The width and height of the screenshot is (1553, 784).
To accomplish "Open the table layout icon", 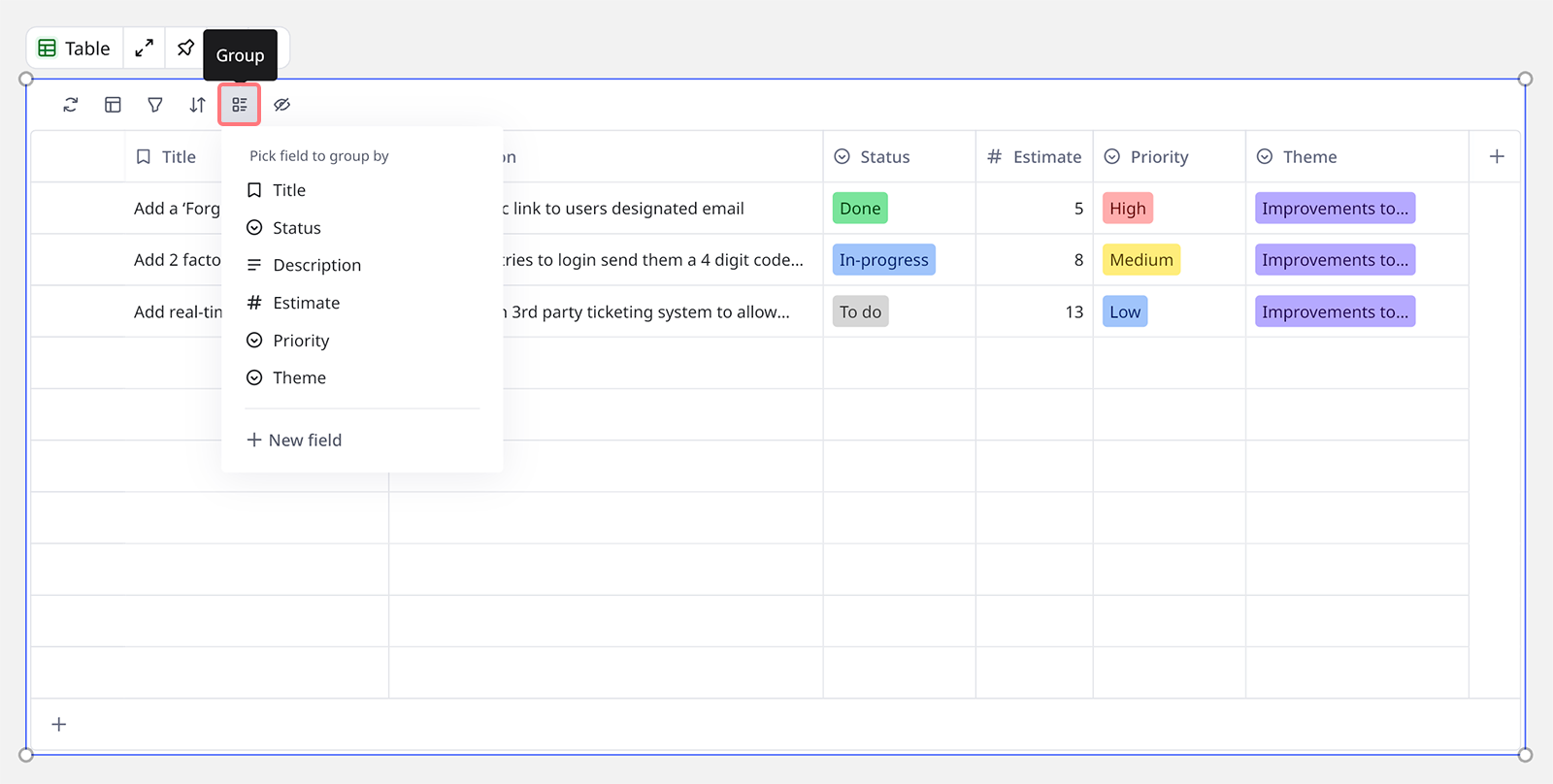I will click(x=113, y=105).
